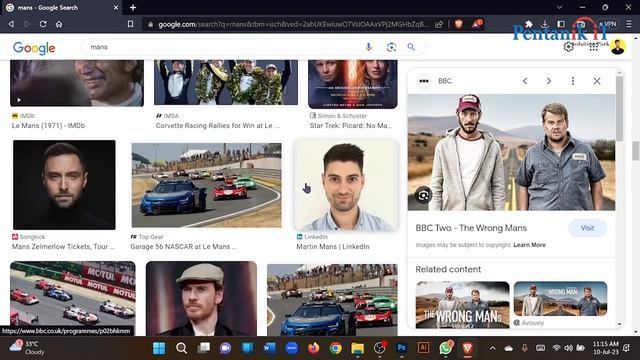
Task: Open the Windows Start menu
Action: click(159, 348)
